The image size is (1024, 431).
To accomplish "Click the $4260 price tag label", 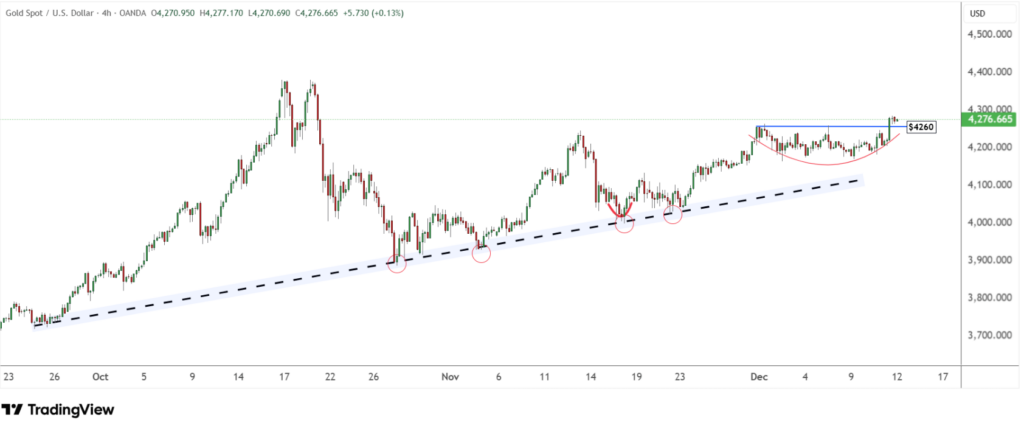I will click(920, 128).
